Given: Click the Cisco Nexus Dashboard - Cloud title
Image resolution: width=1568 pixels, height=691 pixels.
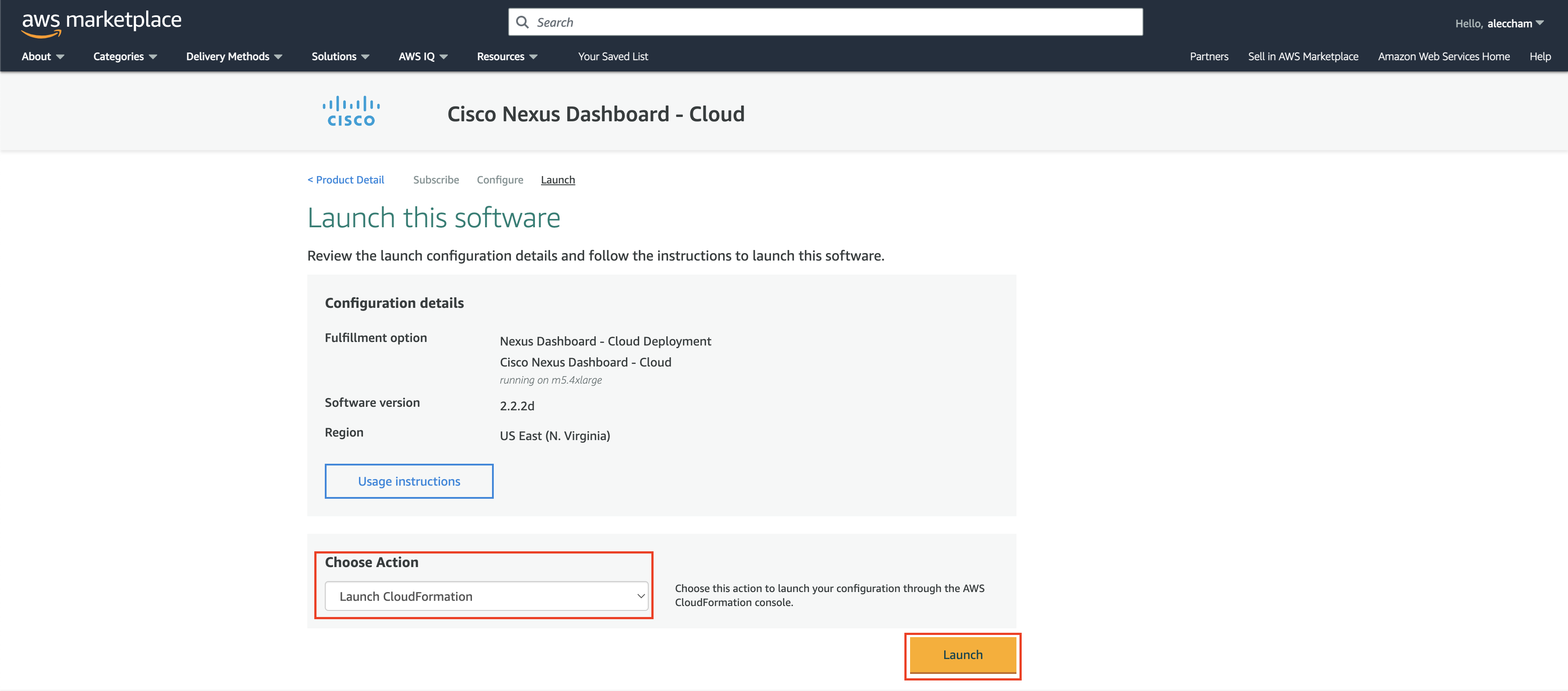Looking at the screenshot, I should (x=596, y=114).
